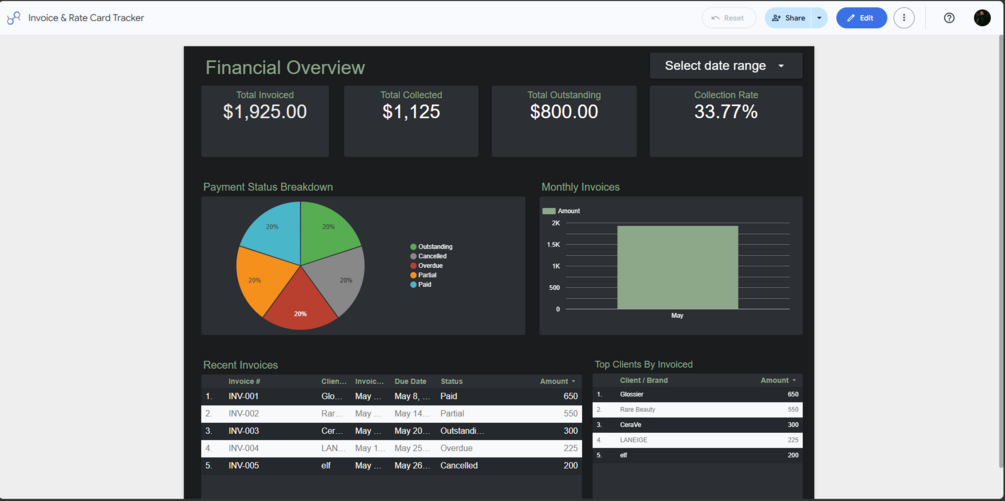The image size is (1005, 501).
Task: Sort Top Clients by Amount header
Action: click(777, 381)
